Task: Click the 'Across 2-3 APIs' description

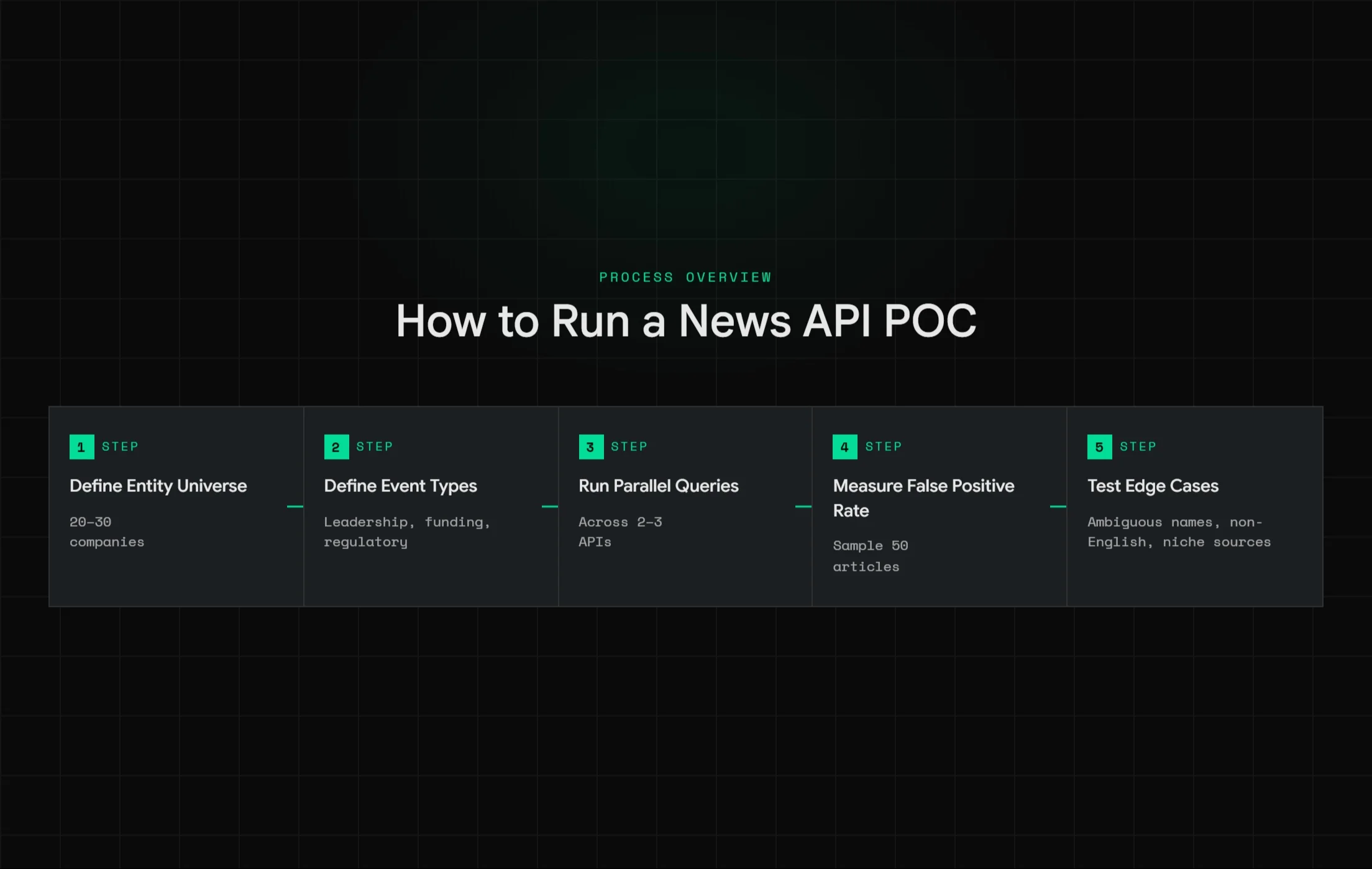Action: coord(620,532)
